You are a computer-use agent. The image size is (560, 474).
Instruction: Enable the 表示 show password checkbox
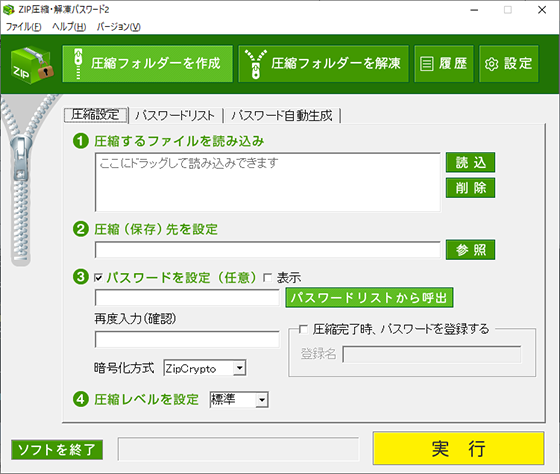pos(267,278)
